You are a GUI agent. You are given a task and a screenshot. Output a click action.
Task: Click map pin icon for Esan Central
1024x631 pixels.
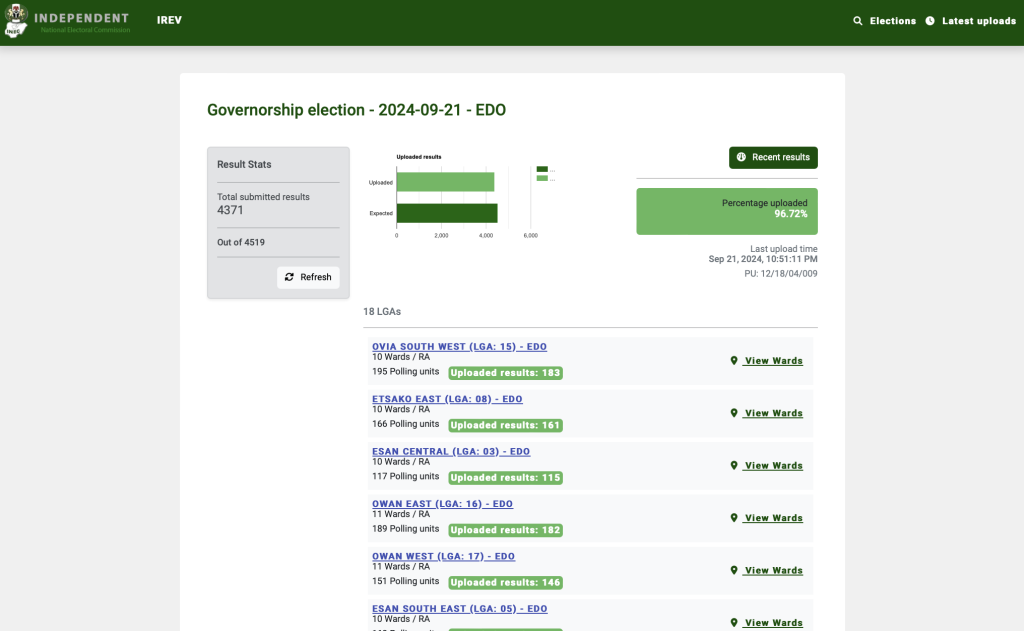coord(734,466)
